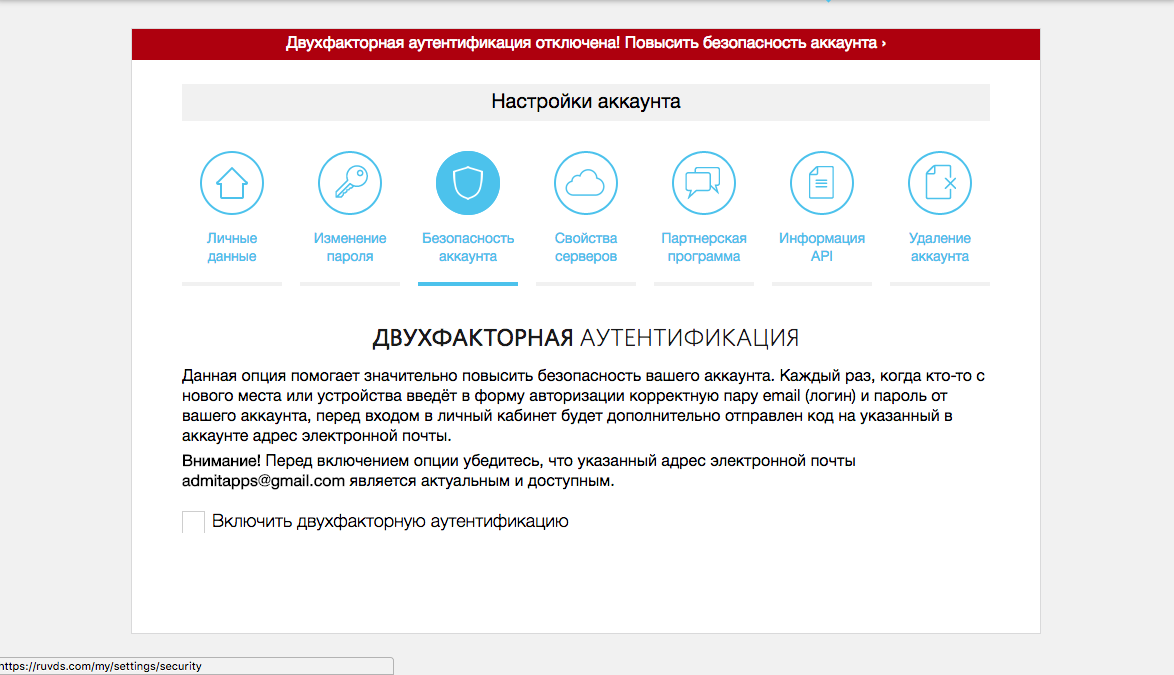Select the shield icon for Безопасность аккаунта
The image size is (1174, 675).
pos(467,182)
